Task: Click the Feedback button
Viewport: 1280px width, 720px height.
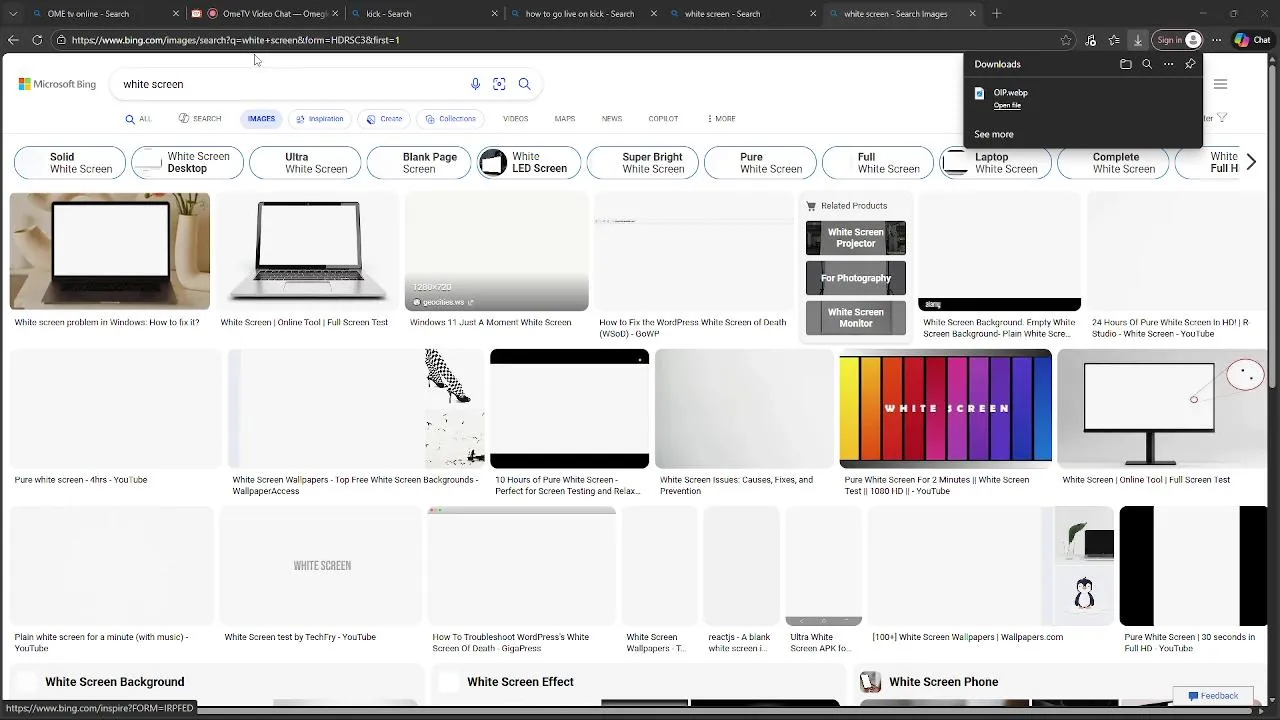Action: [1213, 696]
